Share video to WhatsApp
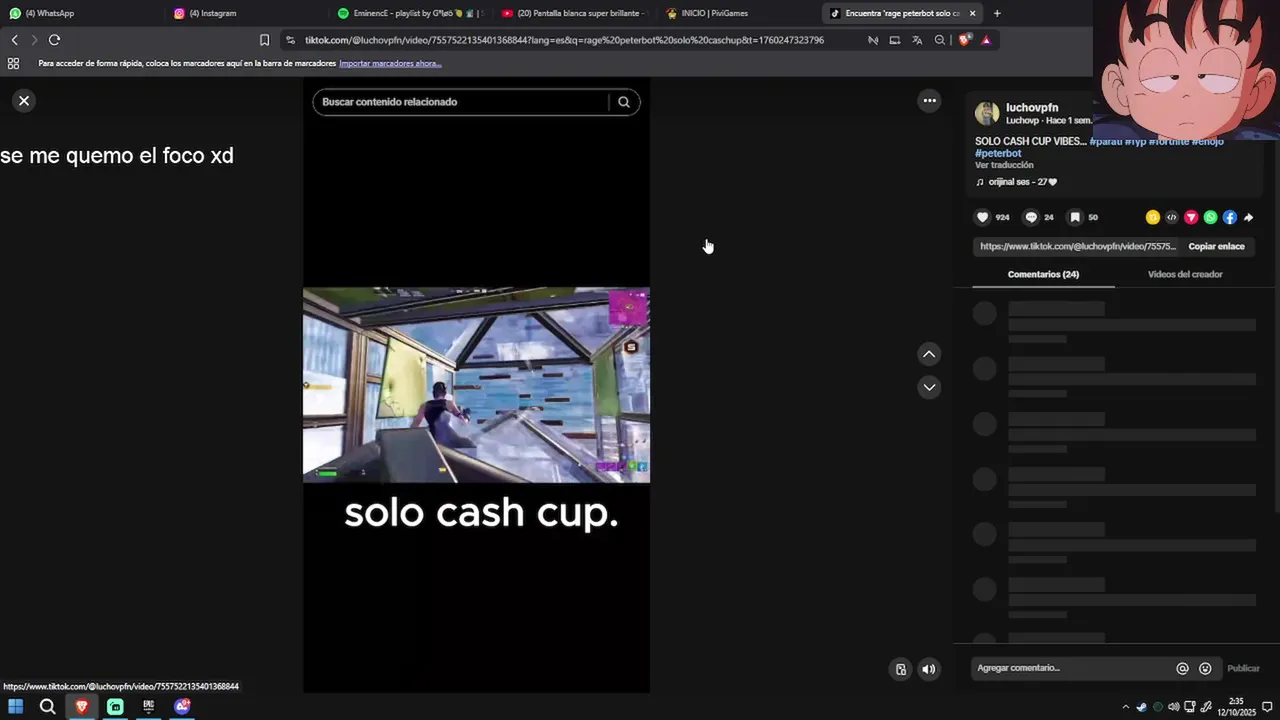 pos(1210,217)
